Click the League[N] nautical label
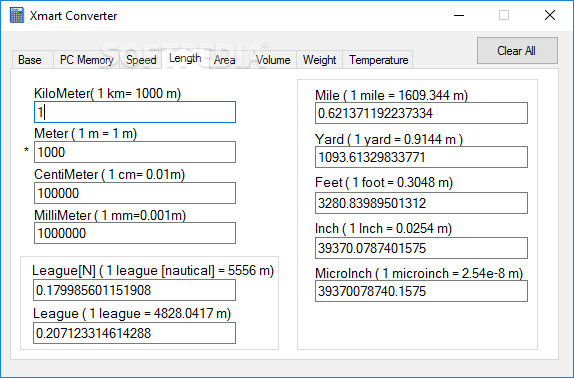Viewport: 574px width, 378px height. [153, 271]
